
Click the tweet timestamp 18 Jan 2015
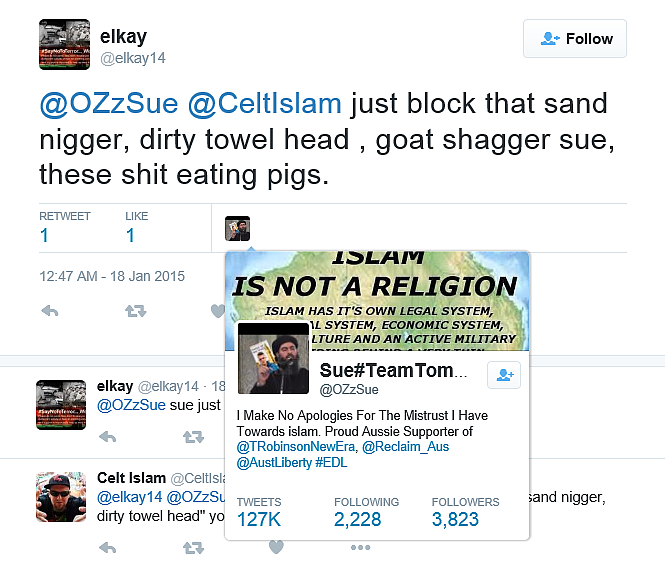coord(112,276)
